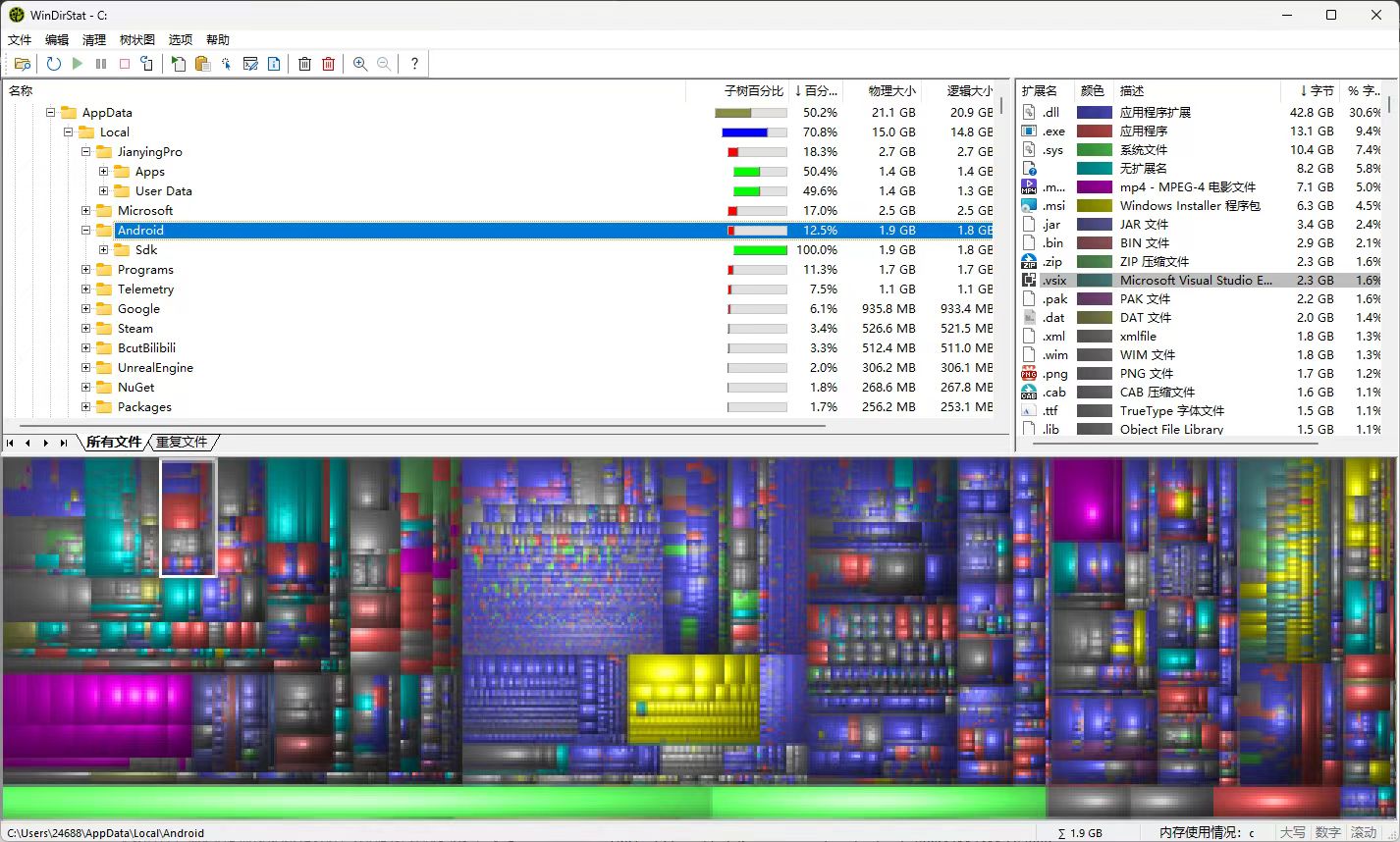
Task: Expand the Steam folder node
Action: pos(86,329)
